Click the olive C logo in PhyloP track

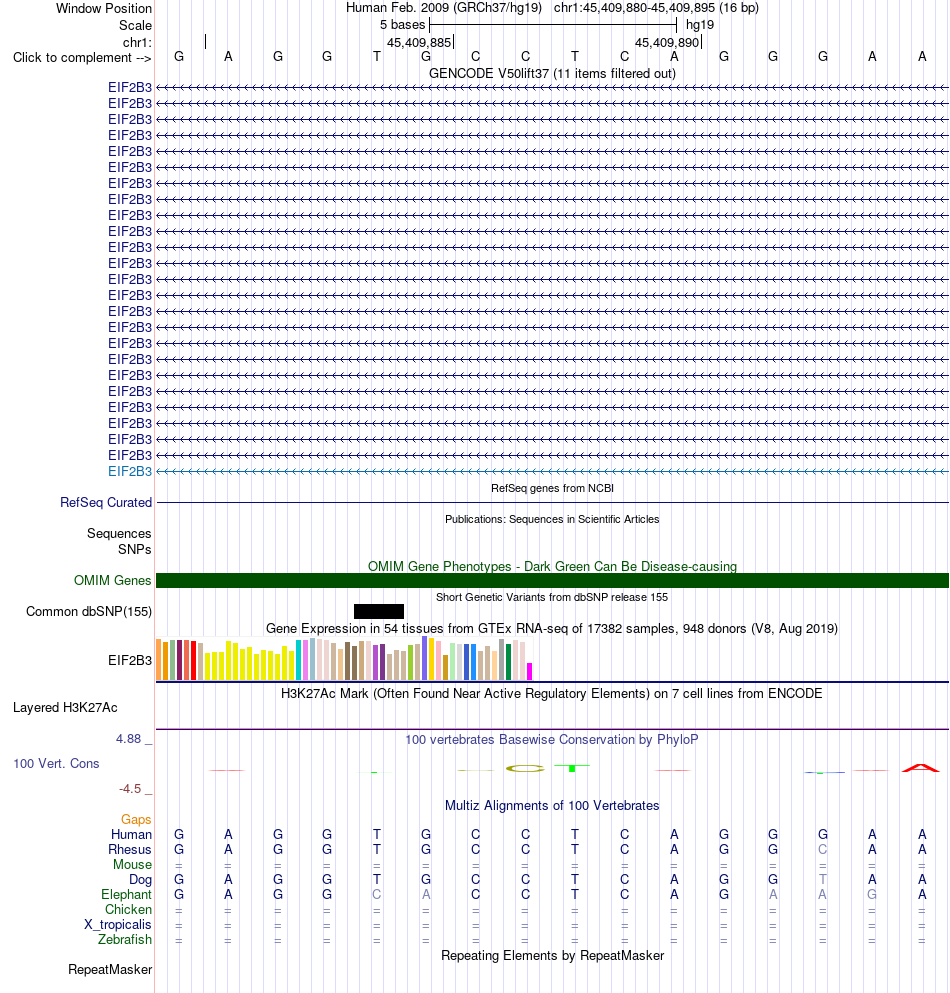pyautogui.click(x=525, y=769)
